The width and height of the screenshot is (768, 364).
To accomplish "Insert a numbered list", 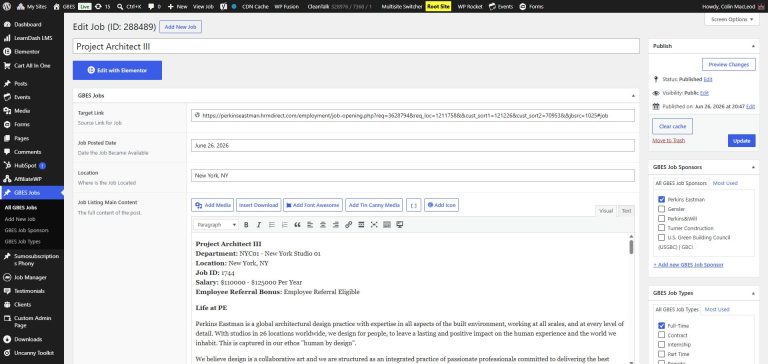I will click(285, 225).
